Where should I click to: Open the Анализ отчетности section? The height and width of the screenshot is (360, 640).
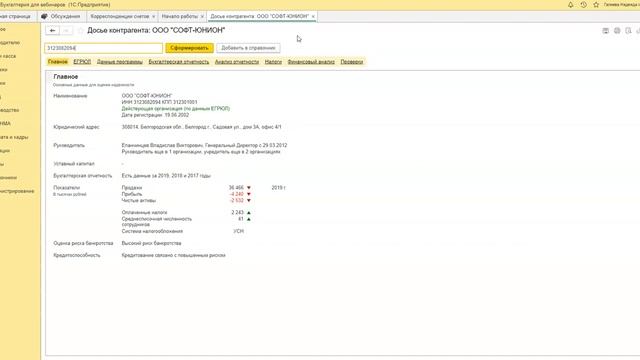click(237, 62)
